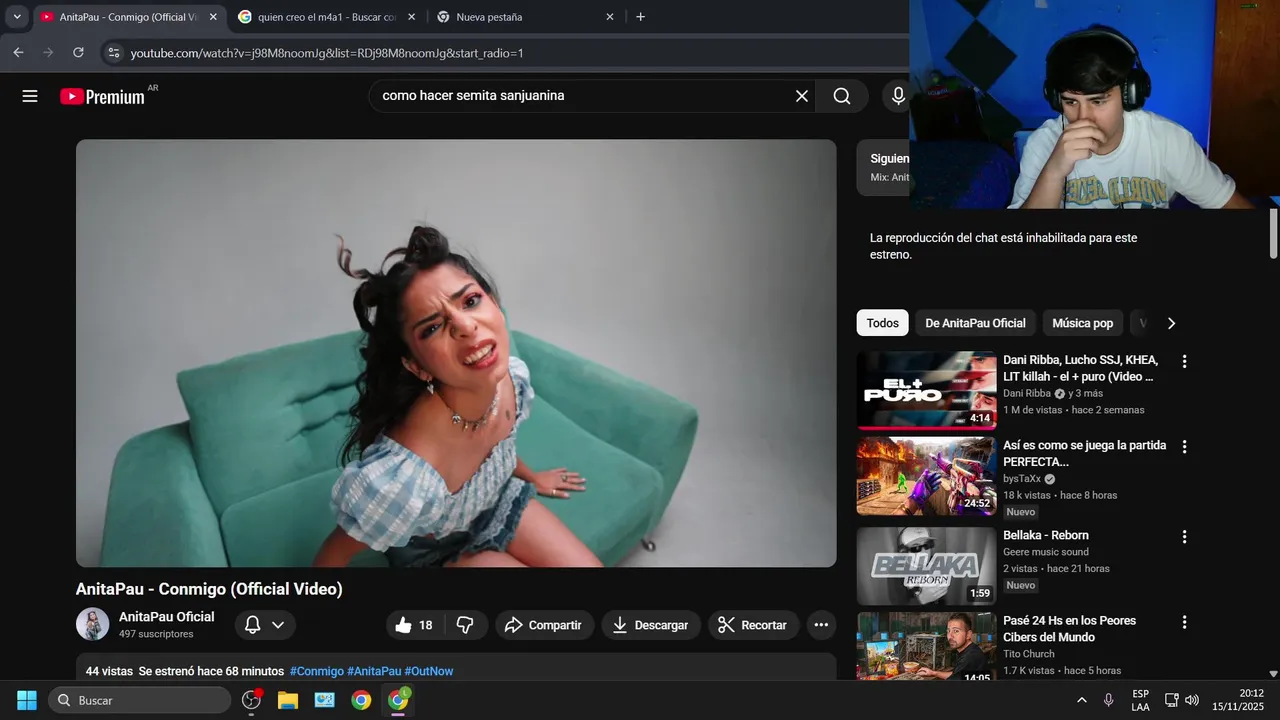The image size is (1280, 720).
Task: Select Música pop filter chip
Action: coord(1082,323)
